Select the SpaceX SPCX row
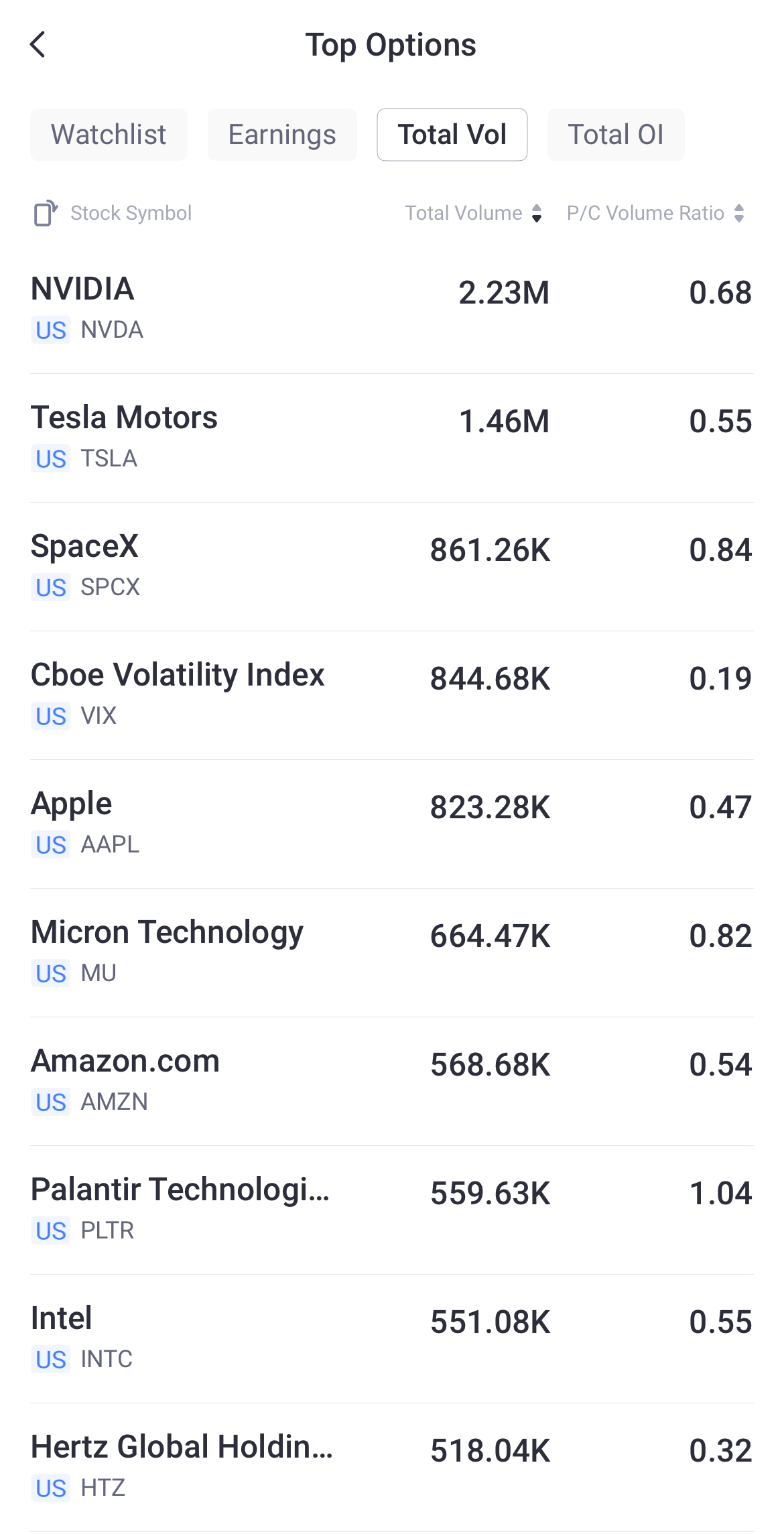The image size is (784, 1534). click(x=392, y=567)
